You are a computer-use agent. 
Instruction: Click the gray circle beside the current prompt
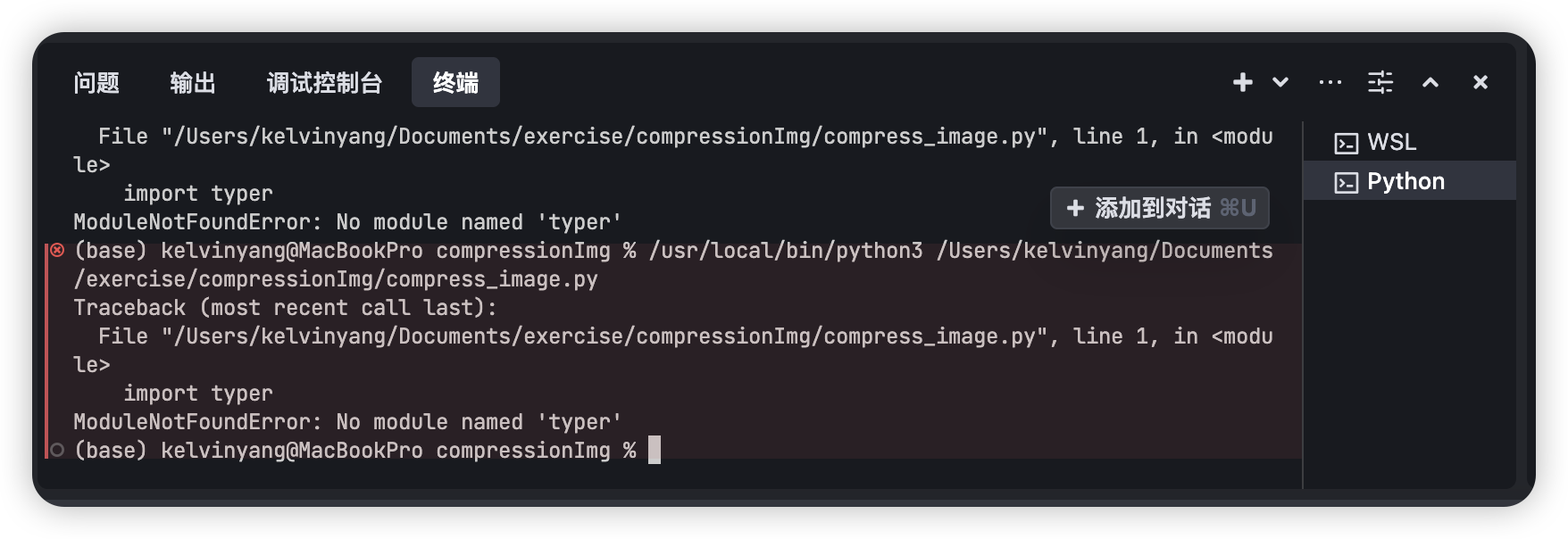(57, 451)
